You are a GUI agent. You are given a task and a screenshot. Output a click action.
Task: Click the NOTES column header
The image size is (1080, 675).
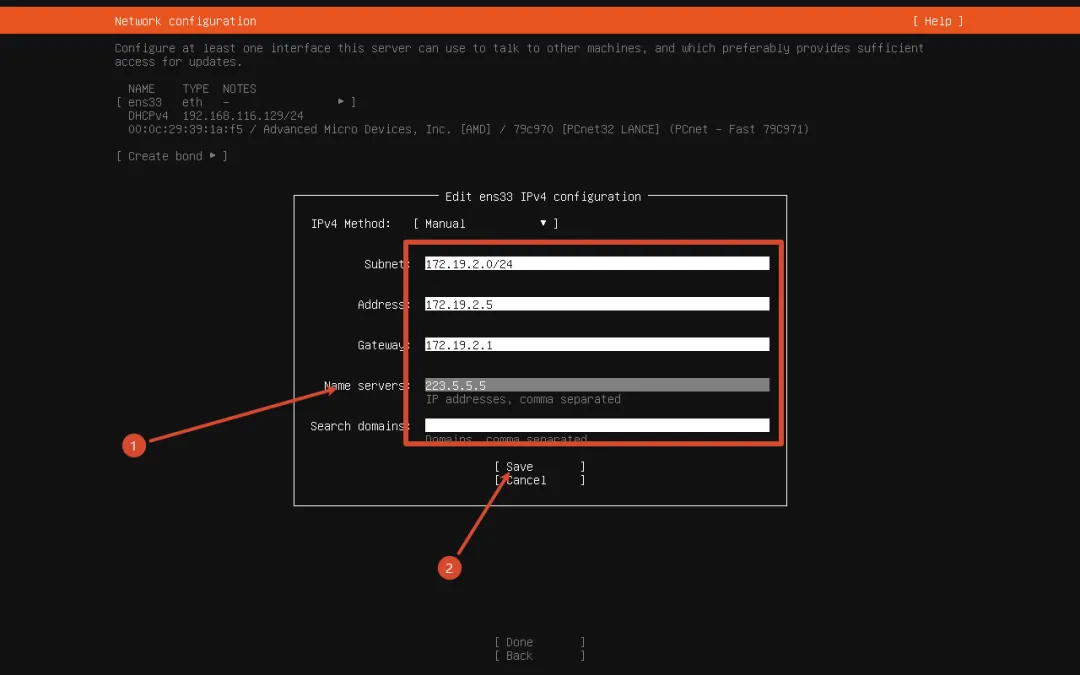point(239,89)
